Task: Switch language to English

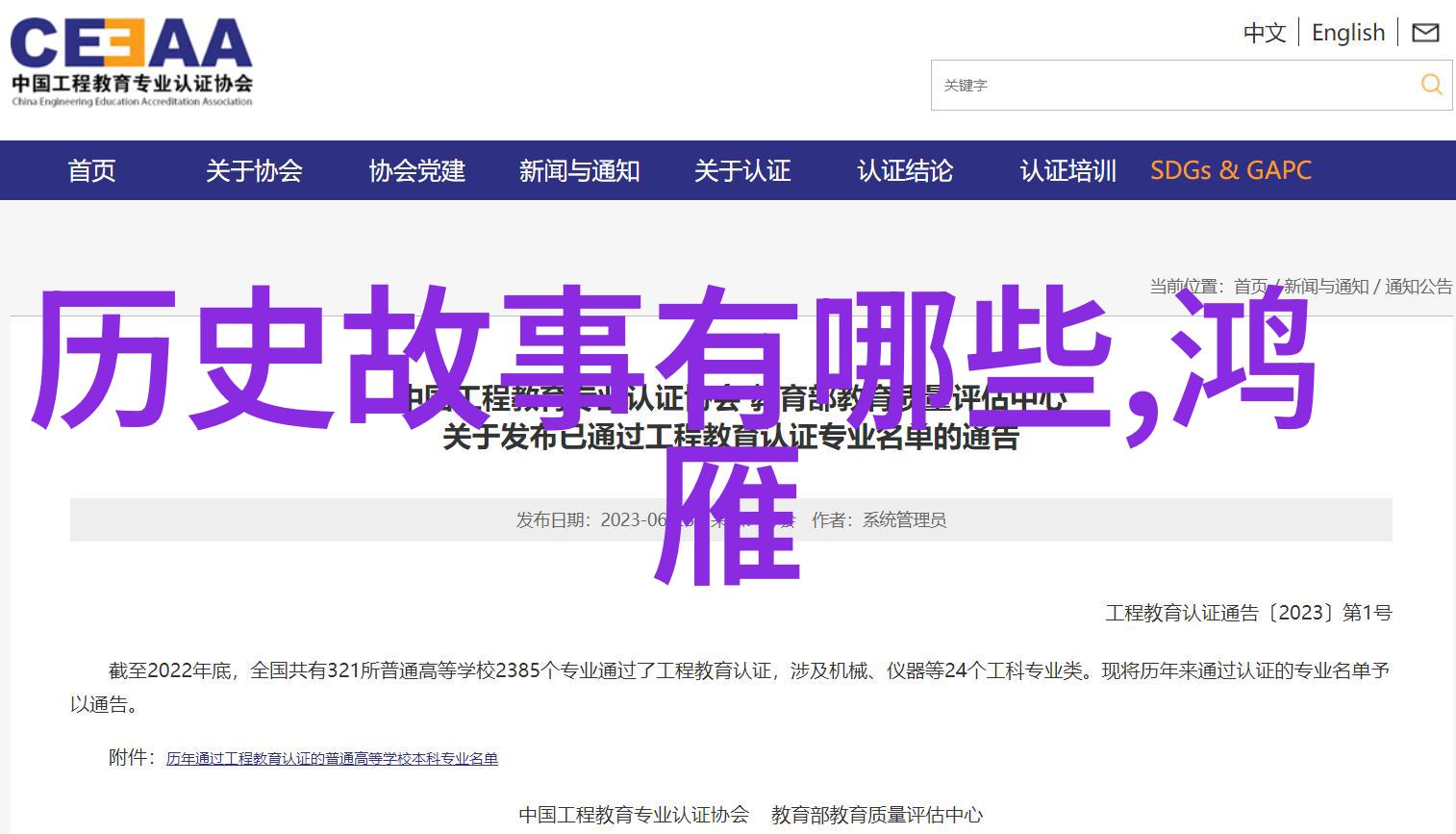Action: click(x=1347, y=33)
